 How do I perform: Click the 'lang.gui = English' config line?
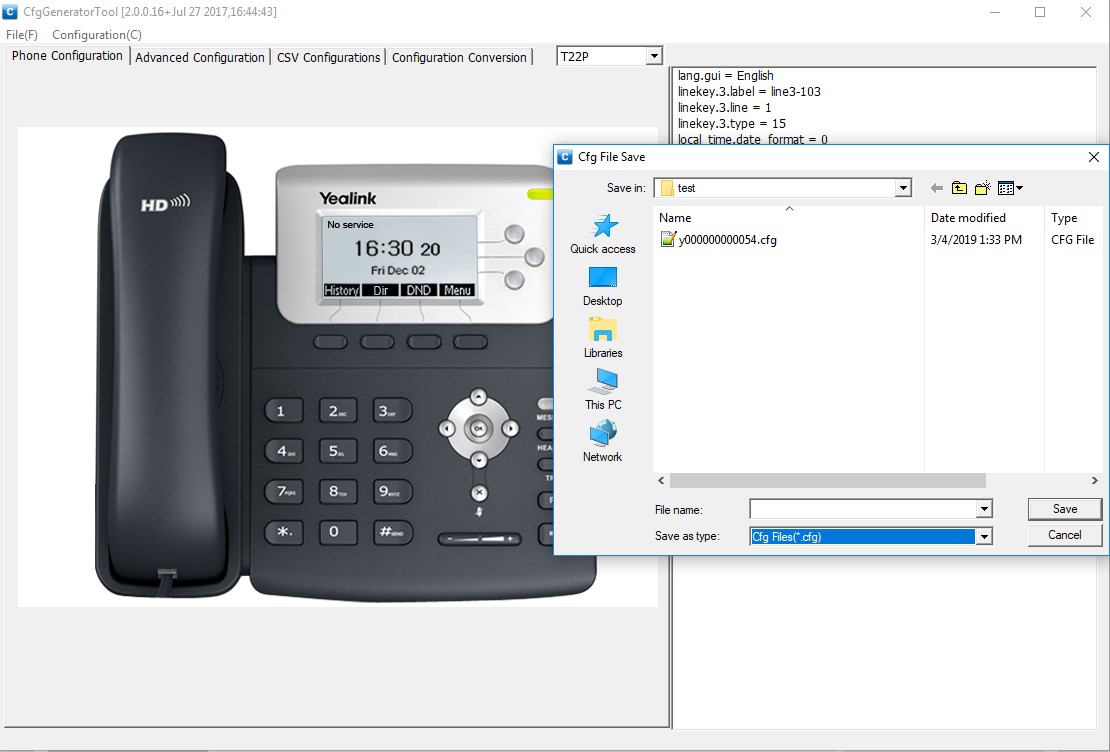coord(726,76)
